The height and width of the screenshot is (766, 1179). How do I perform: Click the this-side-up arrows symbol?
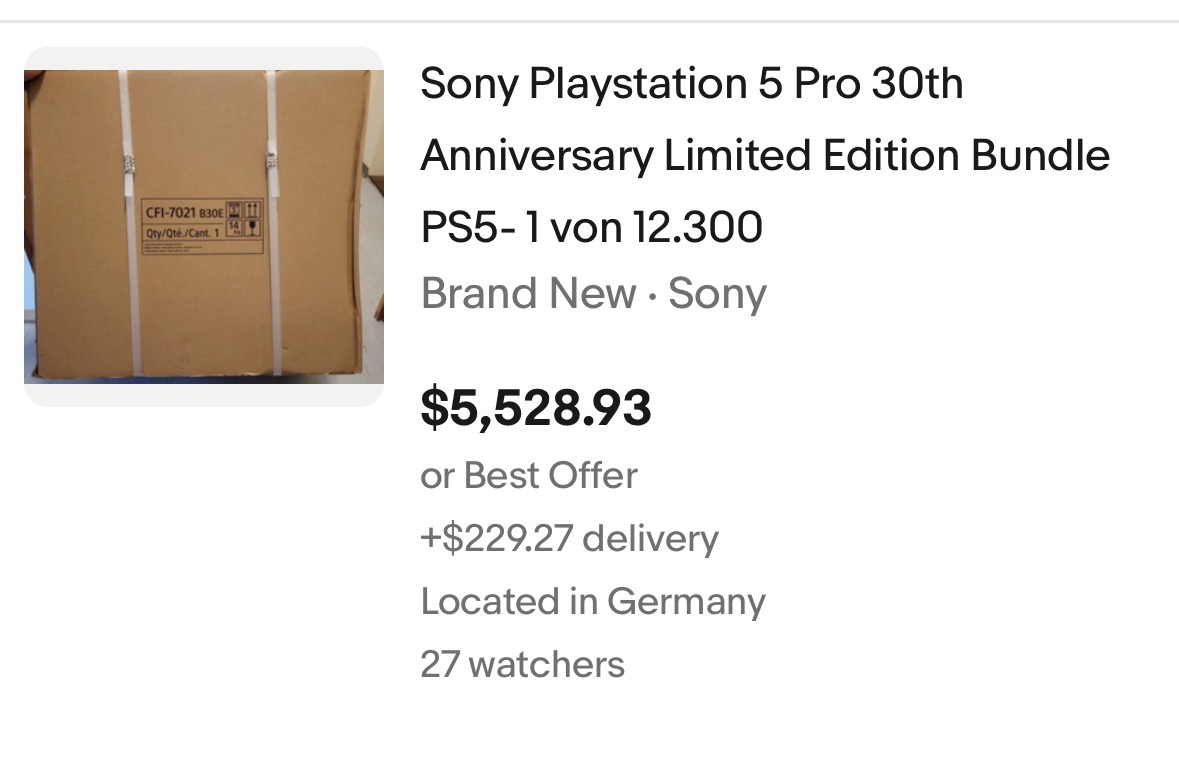(253, 209)
